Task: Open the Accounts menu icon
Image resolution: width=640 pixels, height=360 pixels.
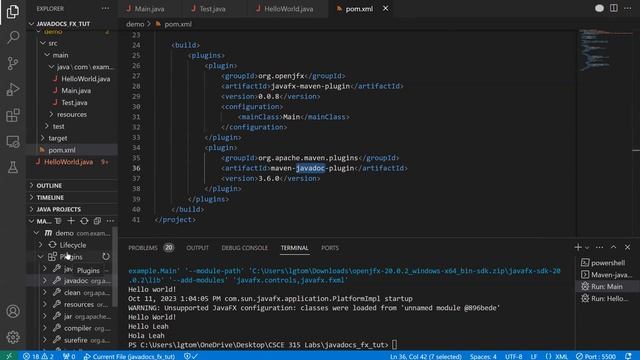Action: tap(13, 311)
